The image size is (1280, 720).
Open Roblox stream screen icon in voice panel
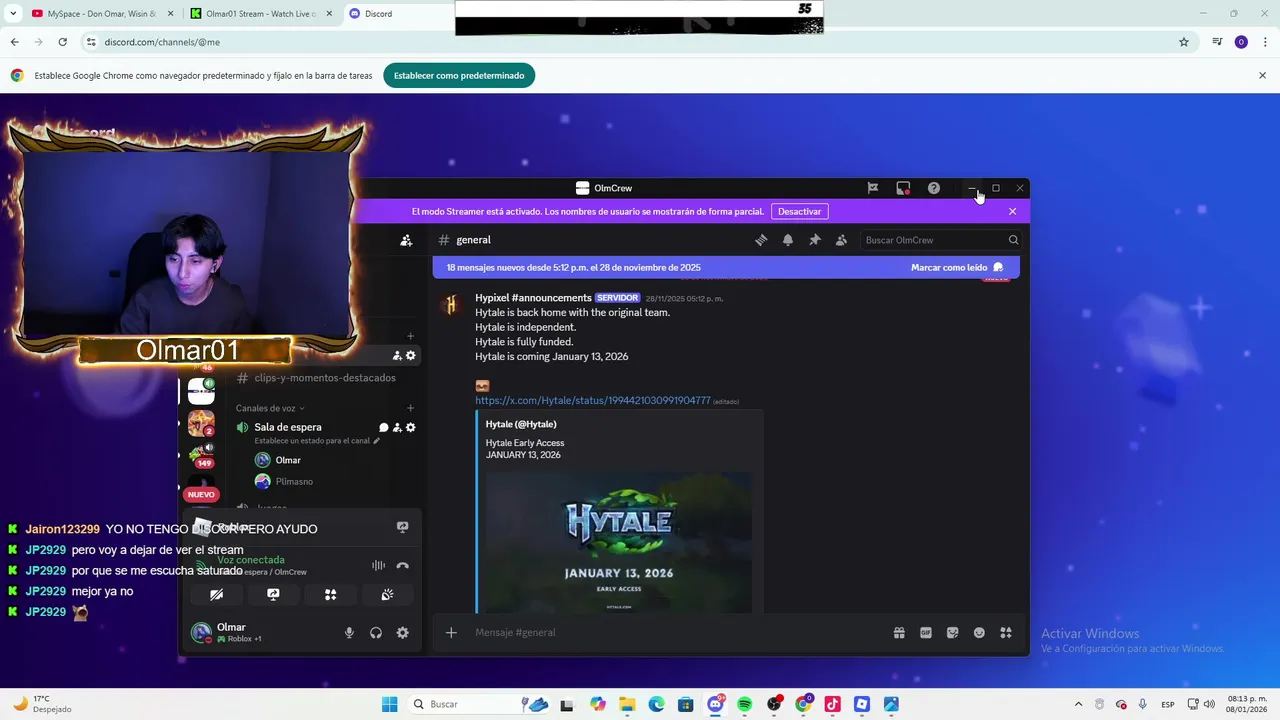click(402, 527)
